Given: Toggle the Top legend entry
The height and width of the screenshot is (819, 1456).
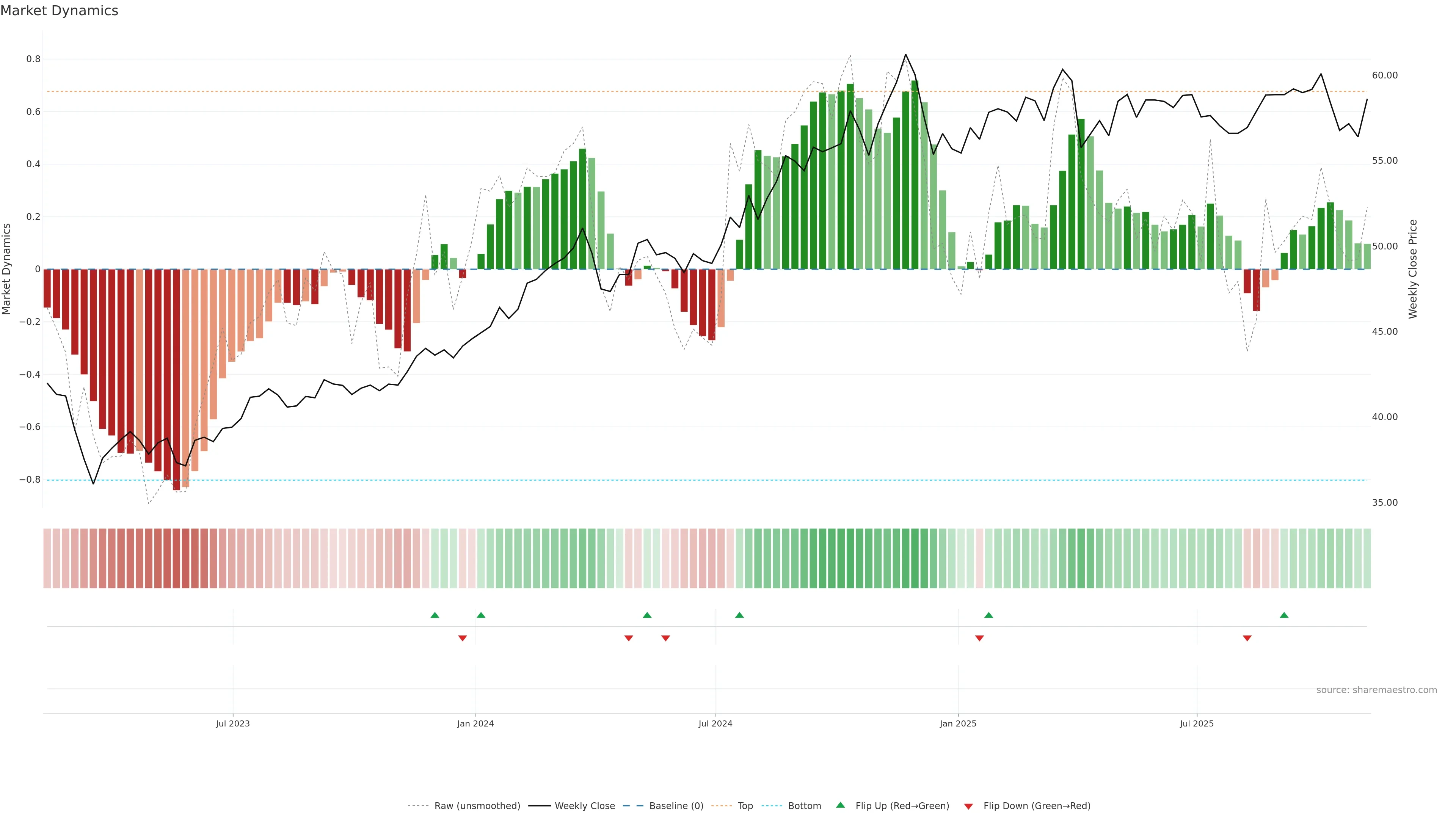Looking at the screenshot, I should coord(745,806).
